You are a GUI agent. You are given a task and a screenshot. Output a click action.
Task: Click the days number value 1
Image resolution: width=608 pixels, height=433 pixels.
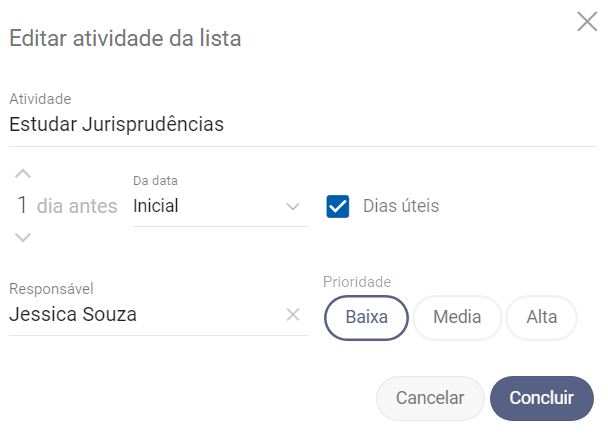pyautogui.click(x=22, y=207)
